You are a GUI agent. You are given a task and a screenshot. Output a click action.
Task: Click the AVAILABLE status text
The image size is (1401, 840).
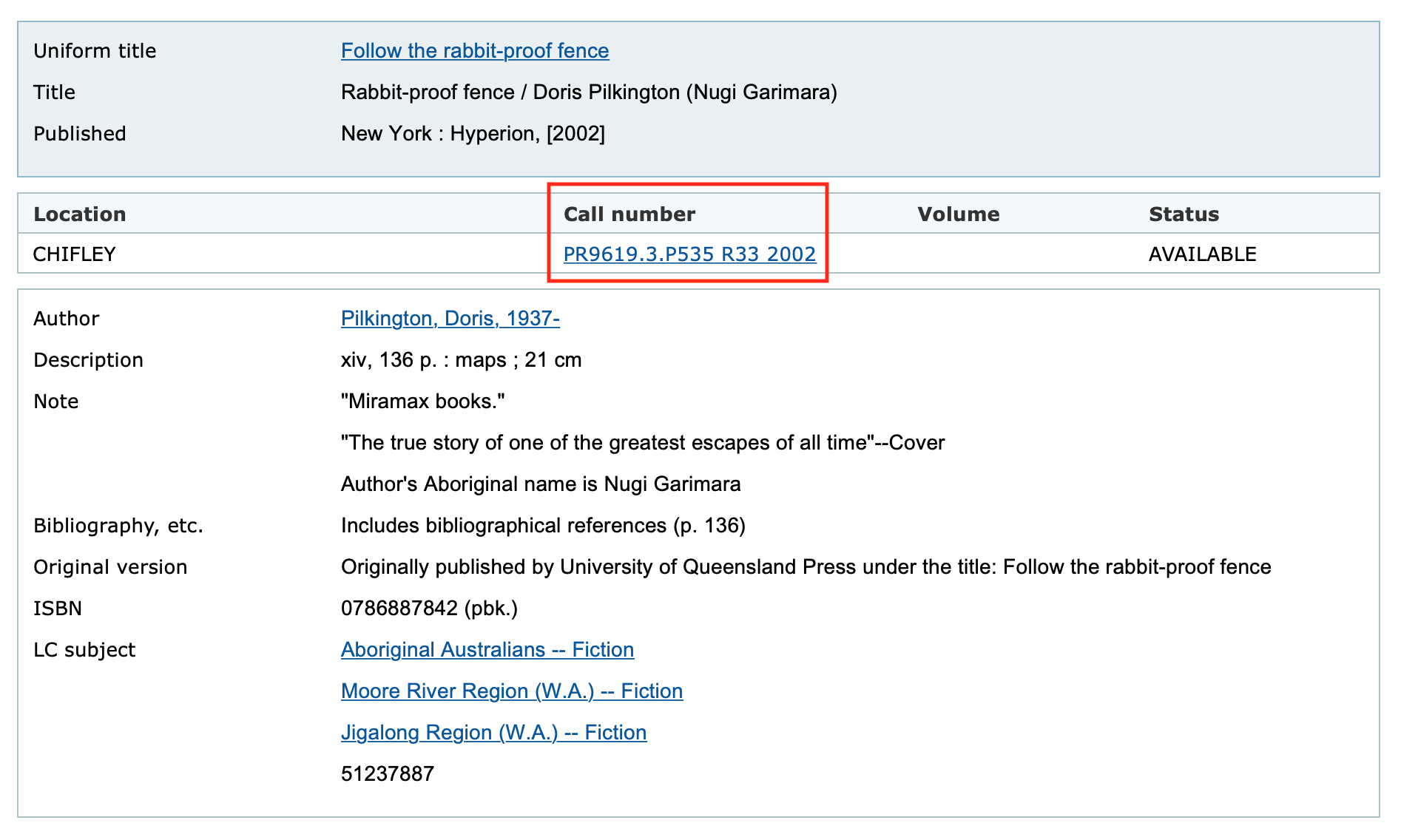click(1201, 254)
